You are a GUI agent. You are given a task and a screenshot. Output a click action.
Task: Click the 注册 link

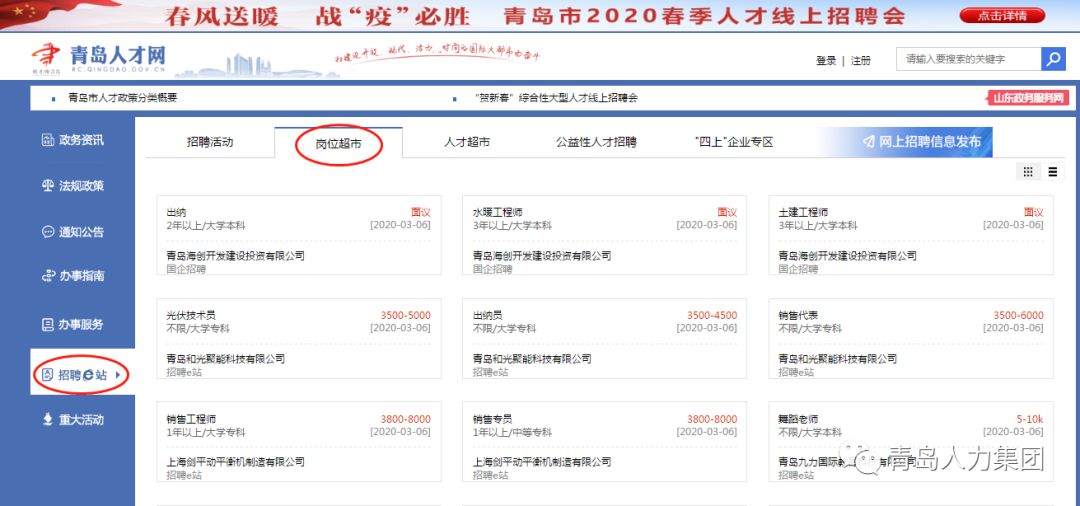tap(861, 61)
